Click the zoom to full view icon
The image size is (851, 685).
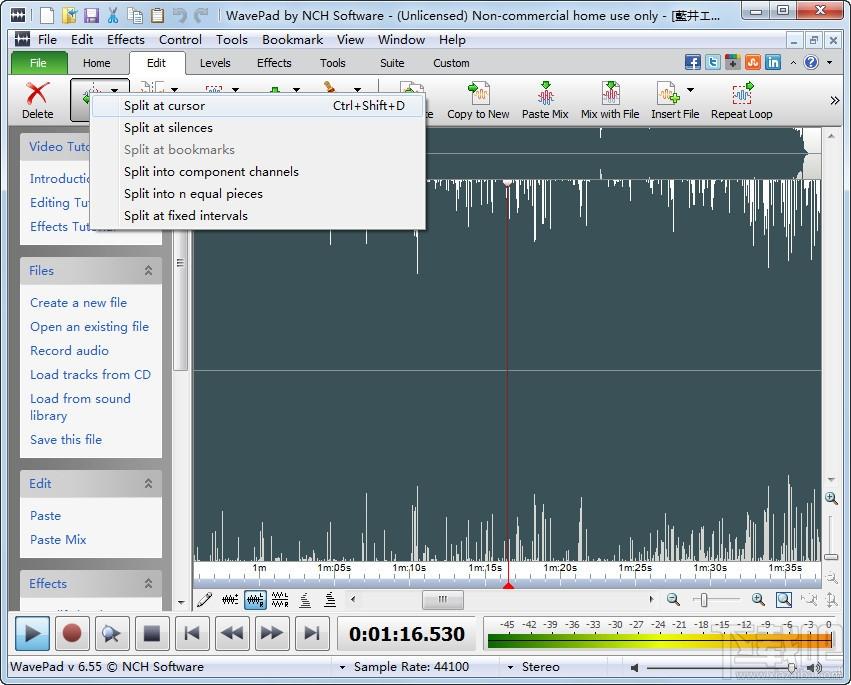(x=783, y=600)
